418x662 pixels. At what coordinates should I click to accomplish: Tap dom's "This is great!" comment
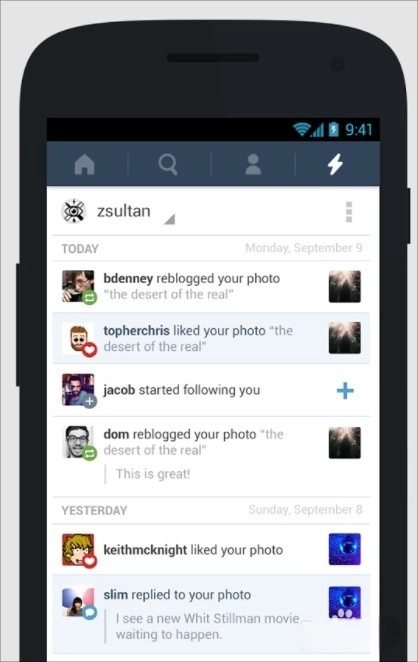click(x=153, y=474)
